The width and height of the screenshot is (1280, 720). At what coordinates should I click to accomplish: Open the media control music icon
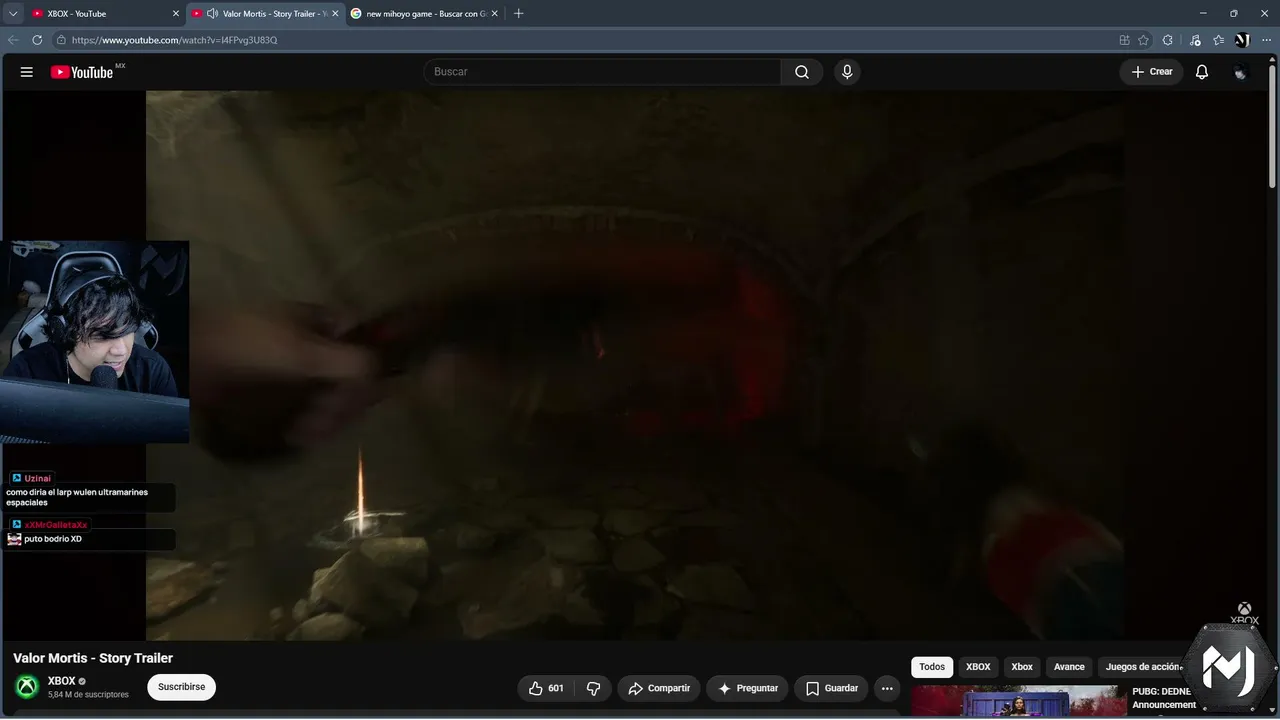(1194, 40)
